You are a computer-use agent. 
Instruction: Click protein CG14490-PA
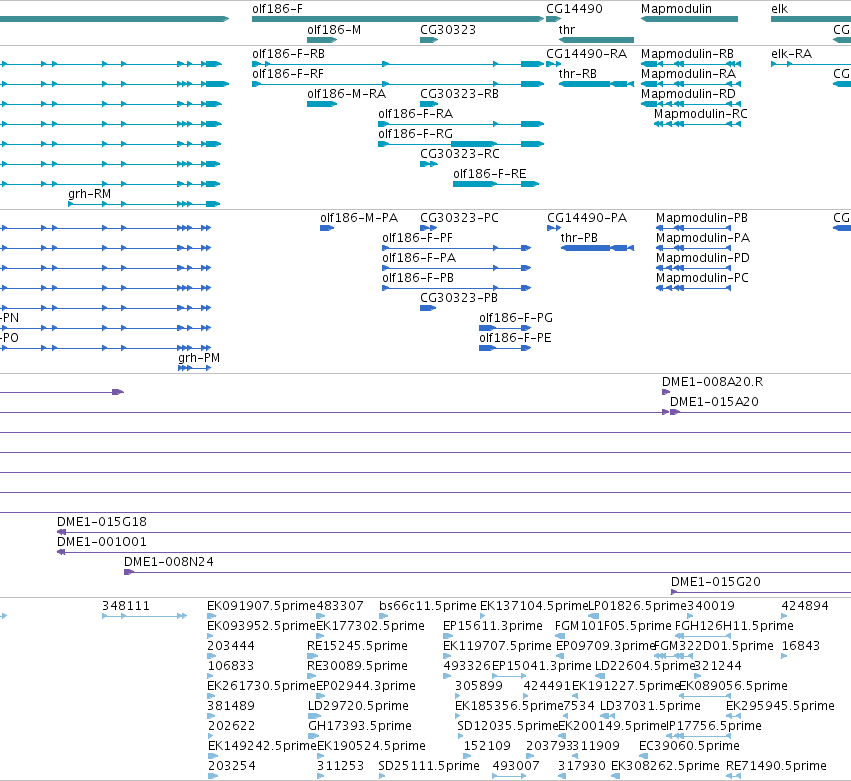coord(554,228)
